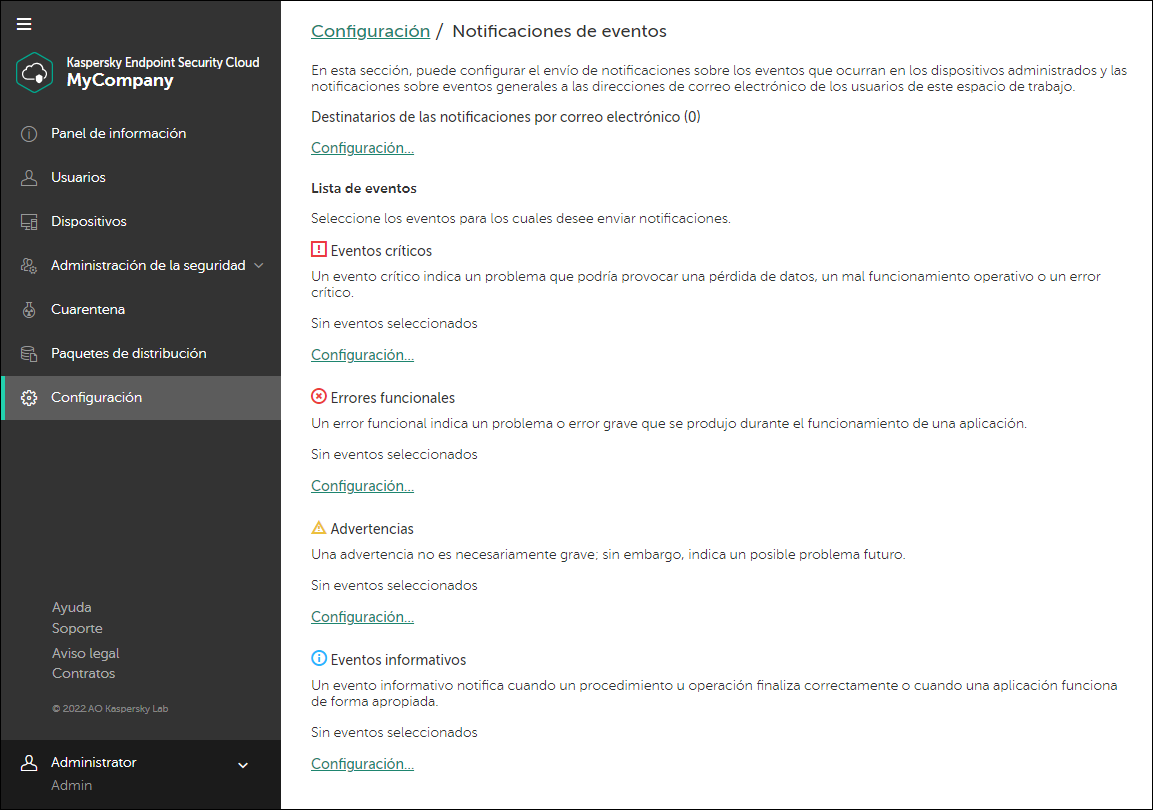Click the Paquetes de distribución icon
Screen dimensions: 1153x810
(29, 354)
